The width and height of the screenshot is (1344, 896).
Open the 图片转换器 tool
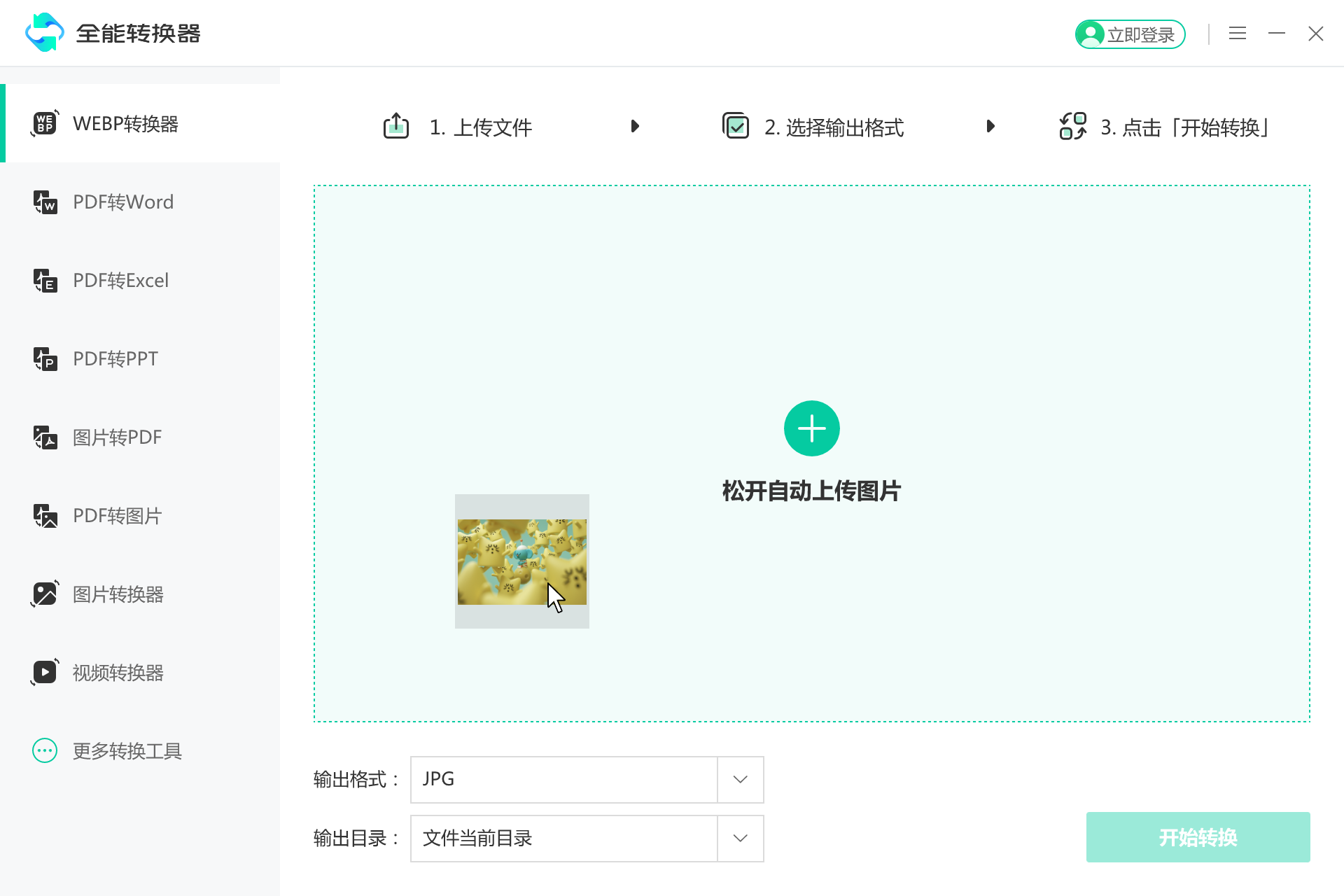[x=118, y=594]
